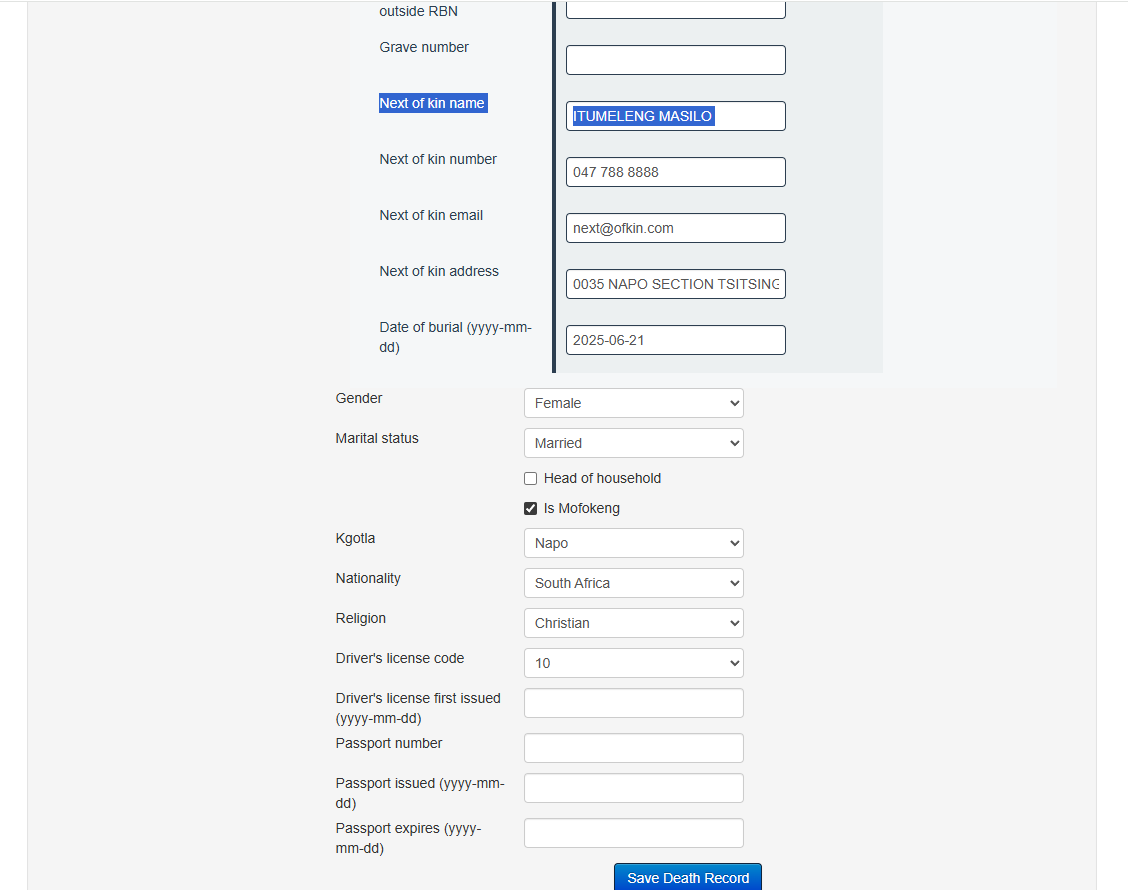Click the Passport issued date field
This screenshot has width=1128, height=890.
pyautogui.click(x=633, y=788)
